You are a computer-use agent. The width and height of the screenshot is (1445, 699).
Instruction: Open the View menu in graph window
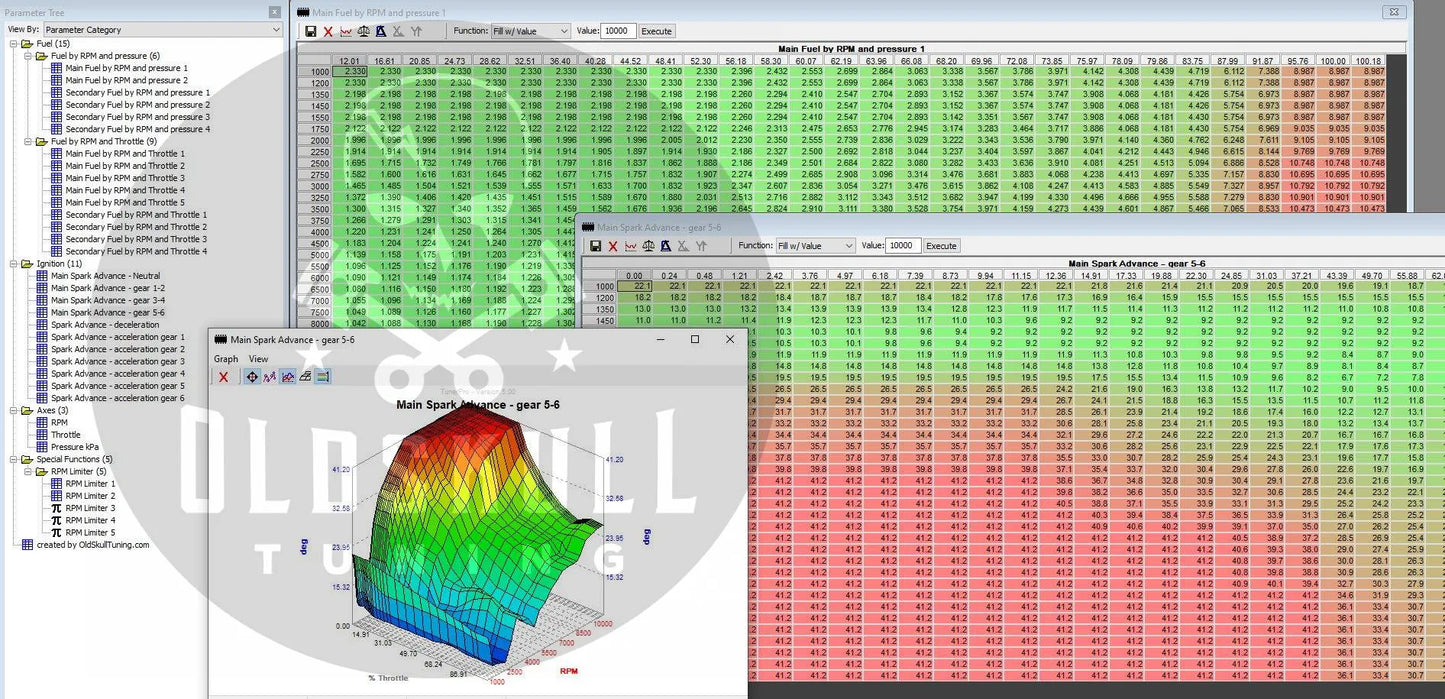[258, 359]
